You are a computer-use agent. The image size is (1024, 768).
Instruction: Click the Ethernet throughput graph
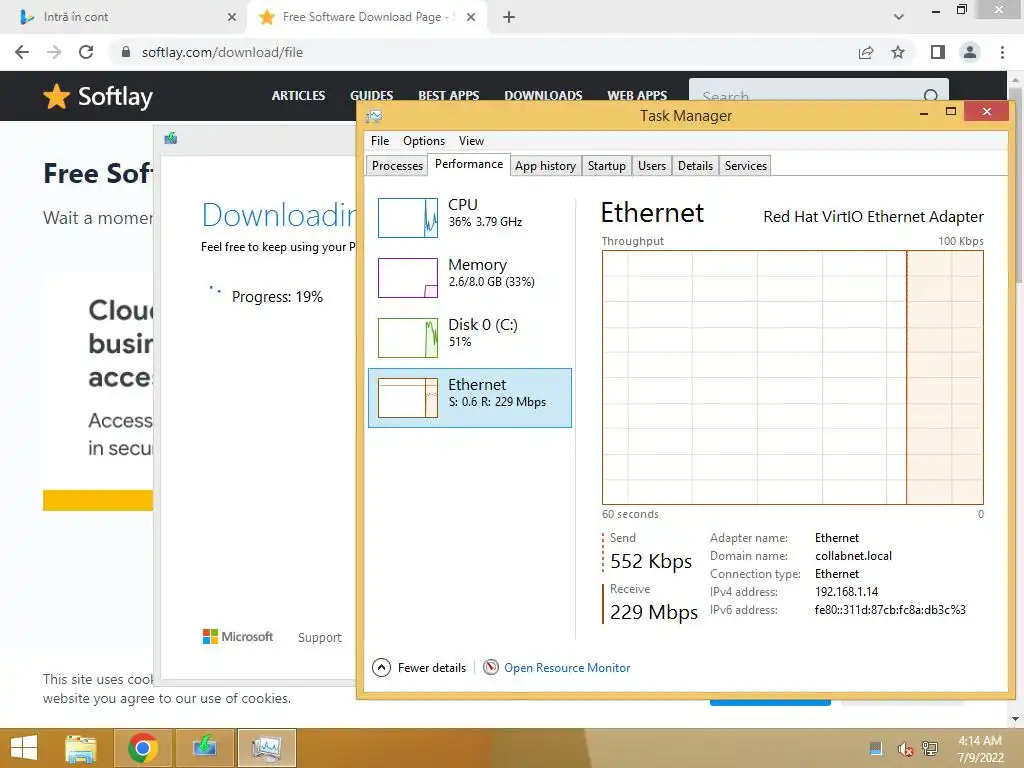click(x=792, y=377)
